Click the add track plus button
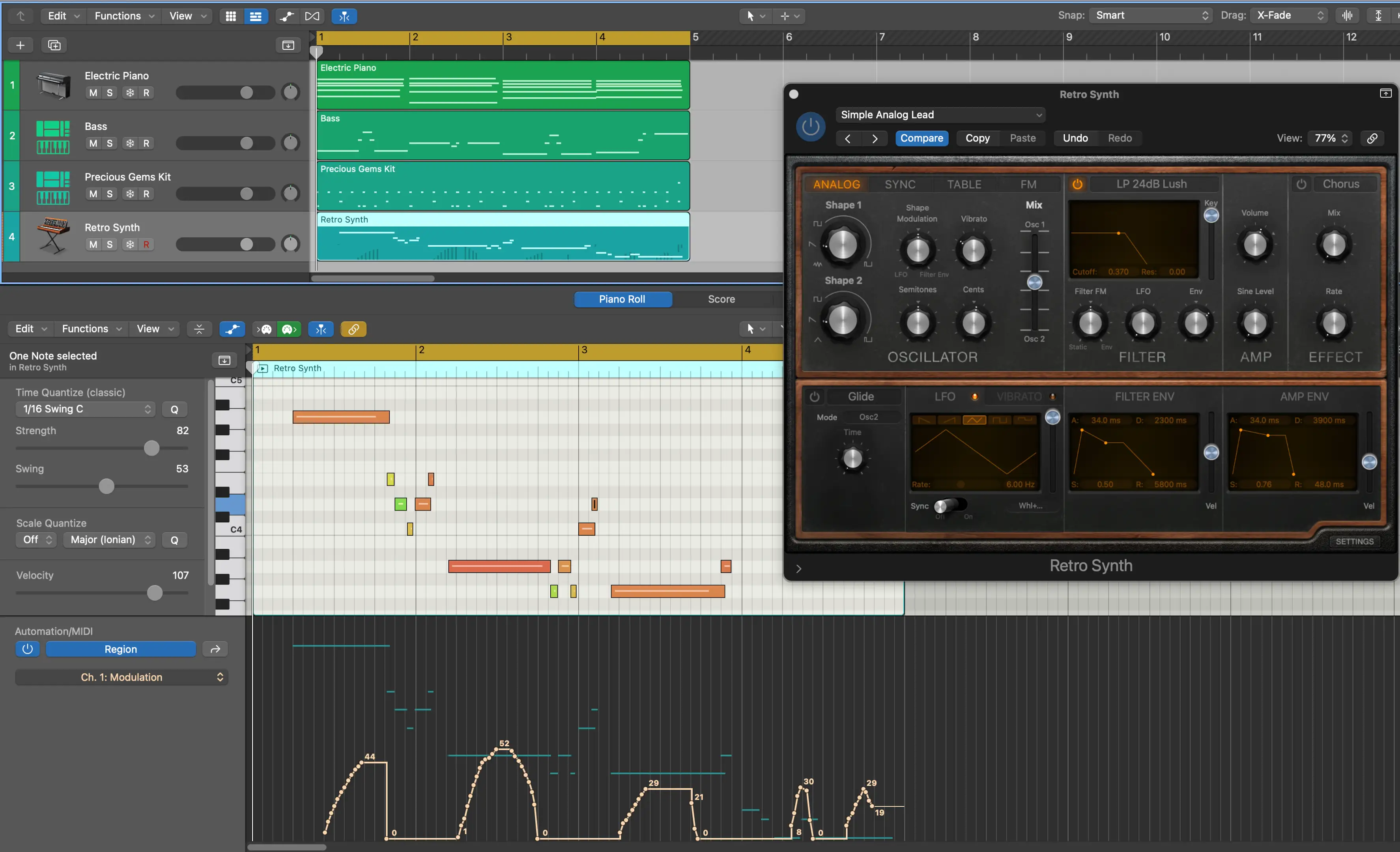This screenshot has width=1400, height=852. 21,45
